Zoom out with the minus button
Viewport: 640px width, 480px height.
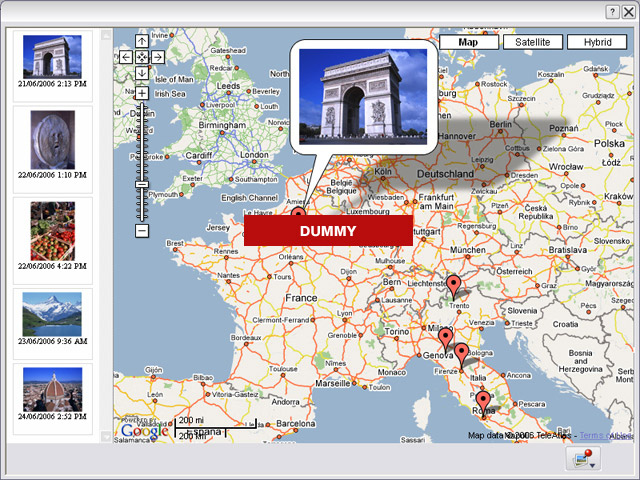(x=142, y=231)
